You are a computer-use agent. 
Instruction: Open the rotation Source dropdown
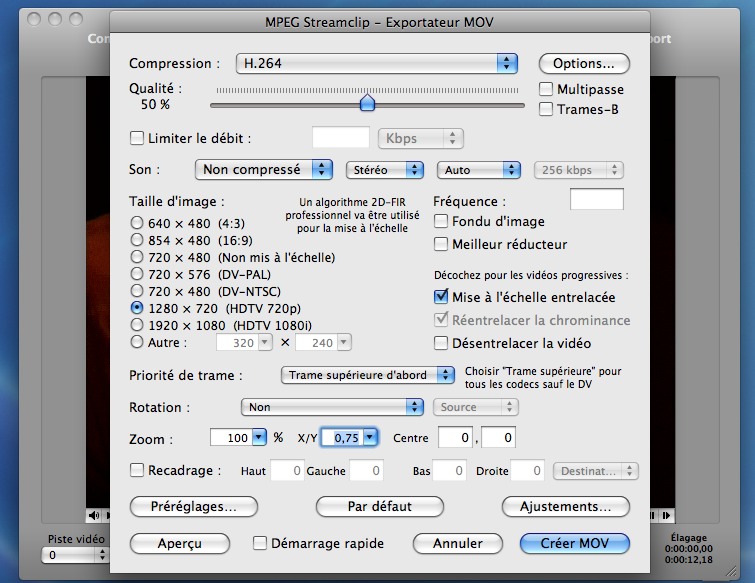click(476, 407)
